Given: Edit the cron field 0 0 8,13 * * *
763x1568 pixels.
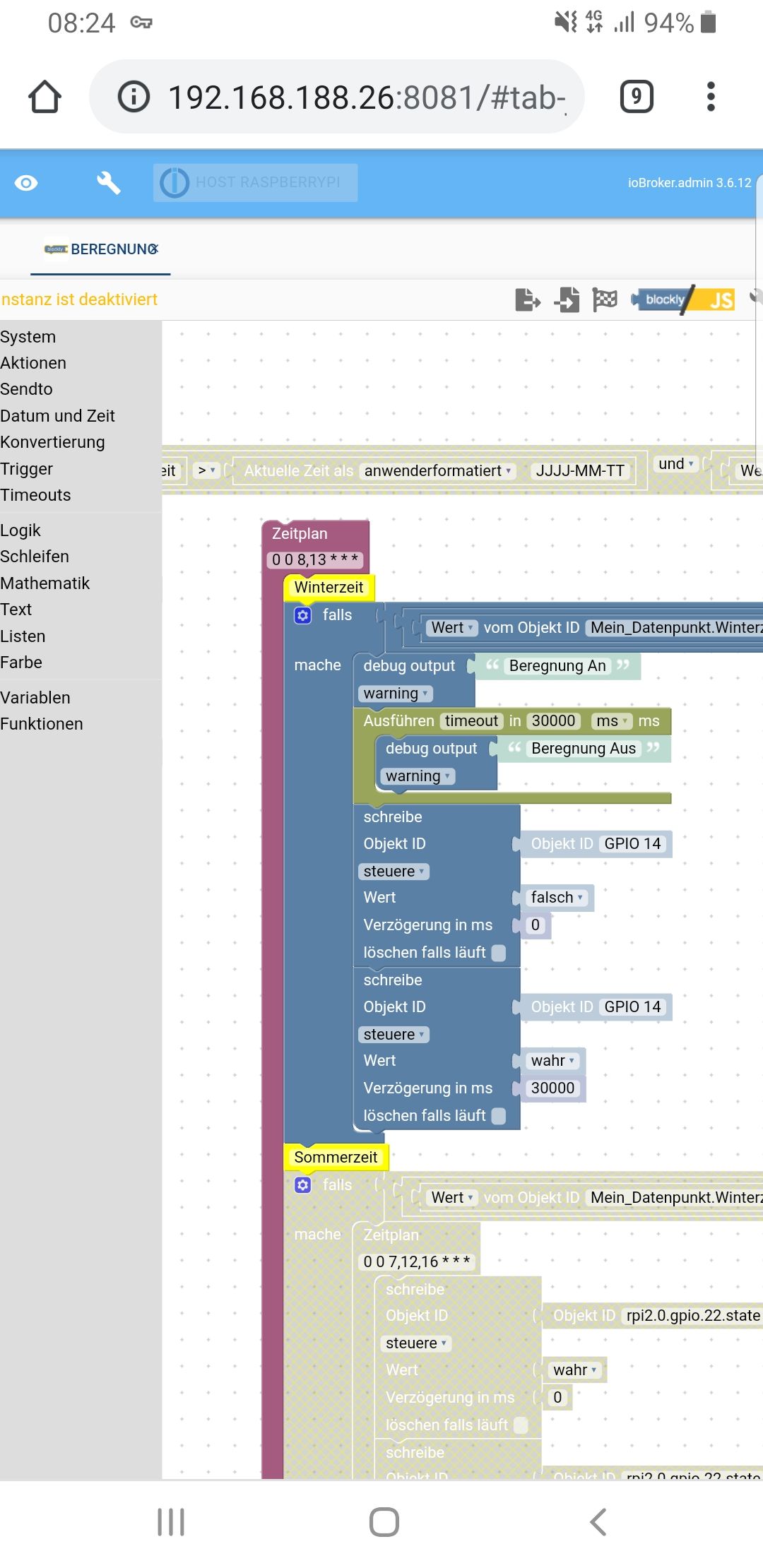Looking at the screenshot, I should point(315,559).
